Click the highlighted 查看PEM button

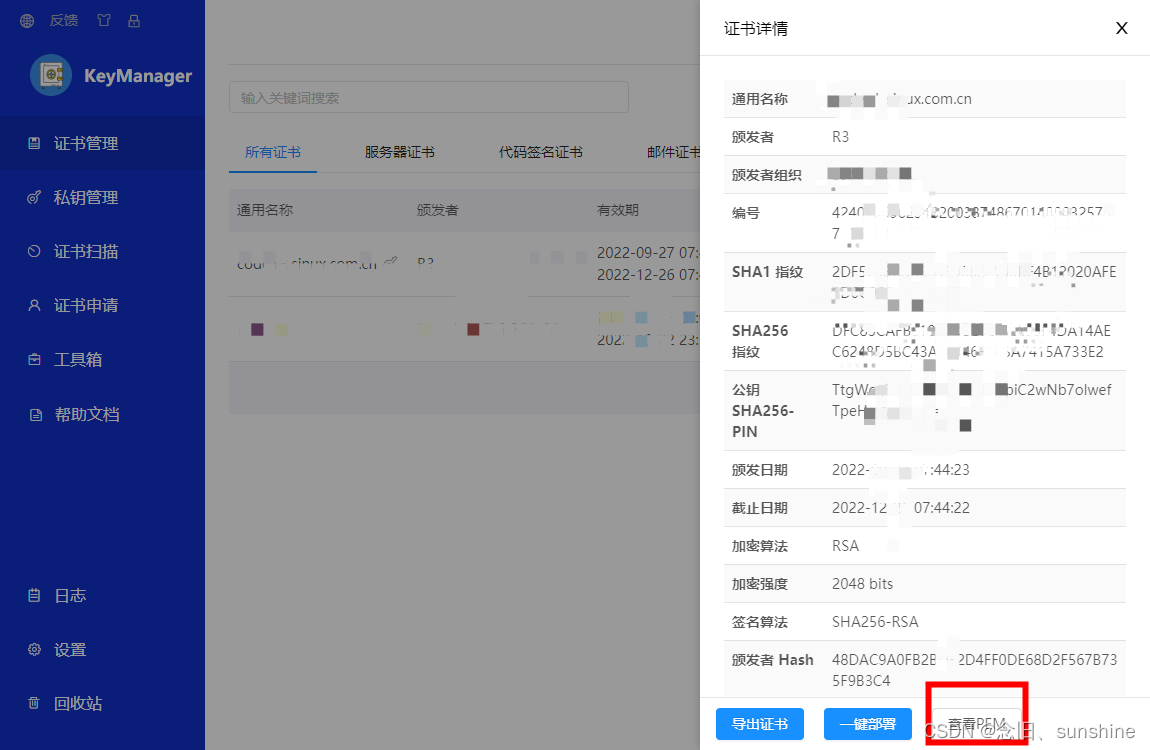(976, 722)
